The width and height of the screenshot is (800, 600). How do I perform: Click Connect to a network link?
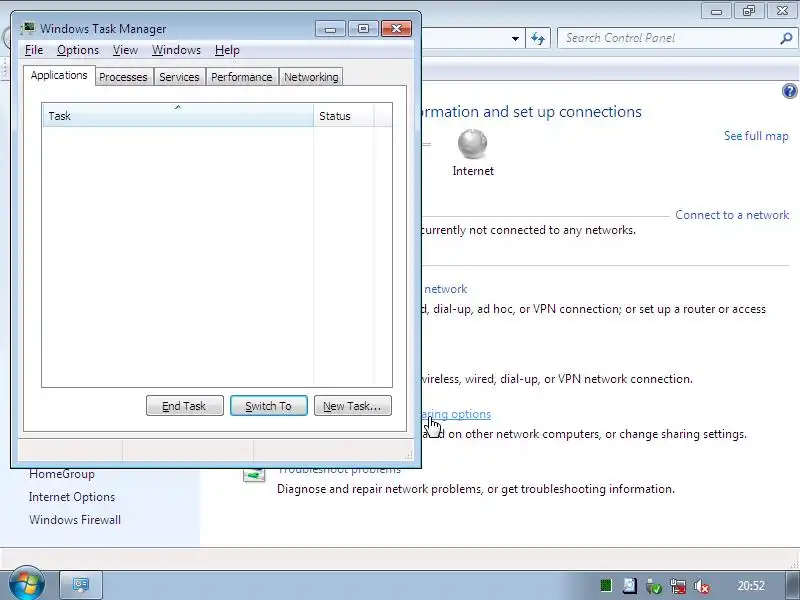click(732, 215)
